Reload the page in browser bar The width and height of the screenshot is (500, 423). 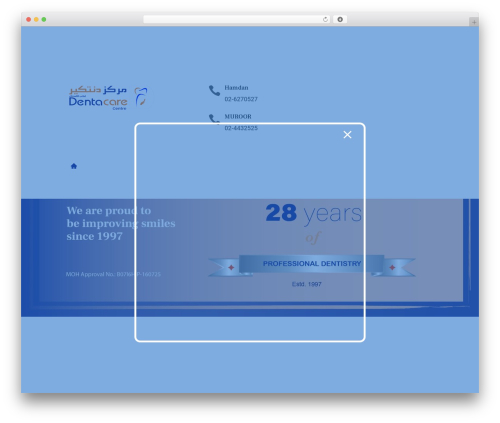coord(325,19)
